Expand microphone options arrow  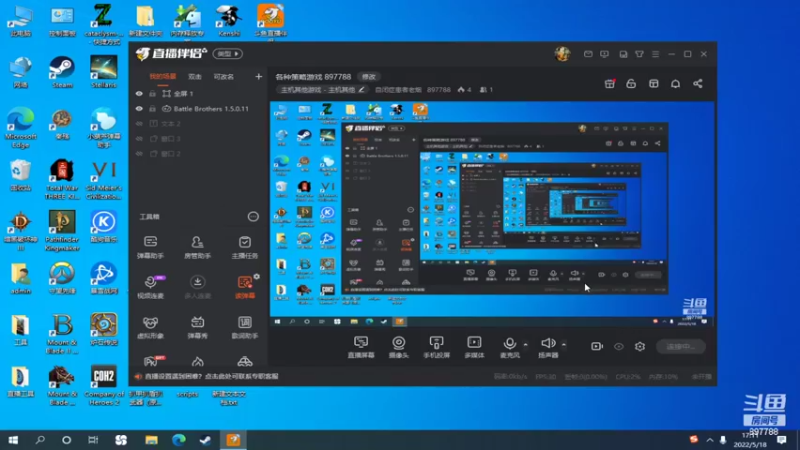526,345
